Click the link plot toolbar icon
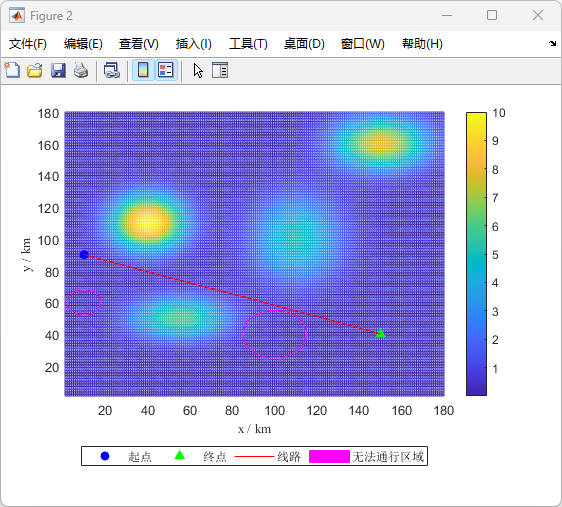This screenshot has height=507, width=562. [112, 70]
